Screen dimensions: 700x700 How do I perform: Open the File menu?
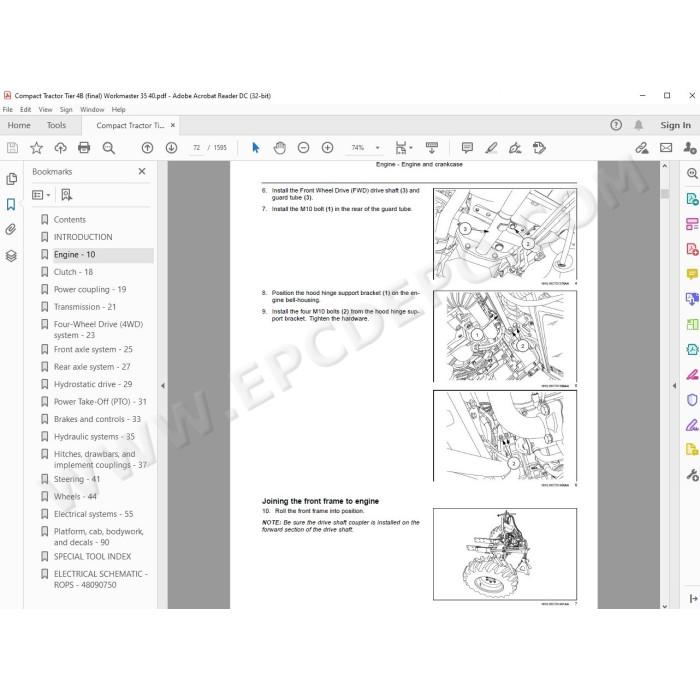[x=8, y=109]
